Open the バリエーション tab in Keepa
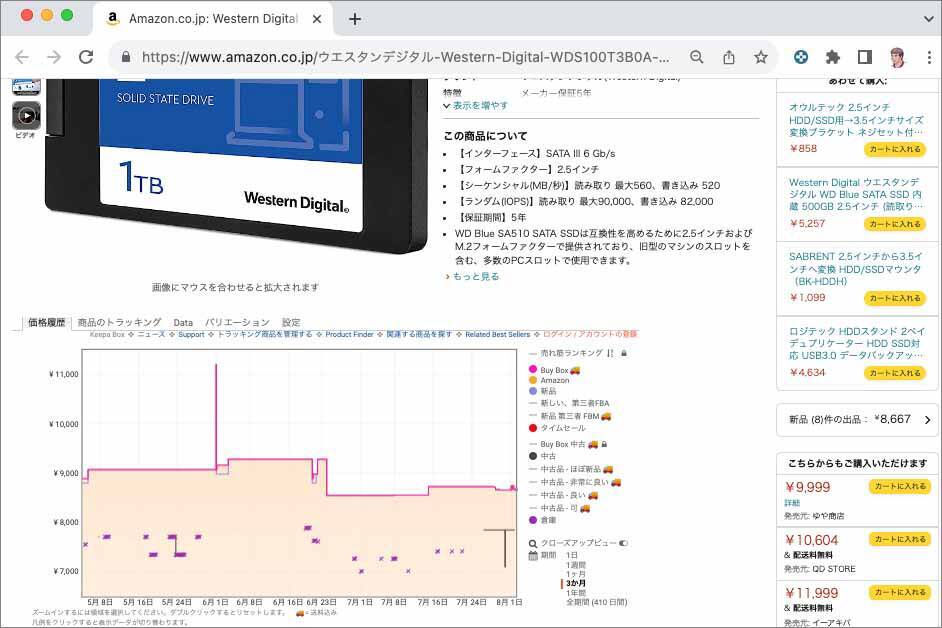Viewport: 942px width, 628px height. [237, 323]
